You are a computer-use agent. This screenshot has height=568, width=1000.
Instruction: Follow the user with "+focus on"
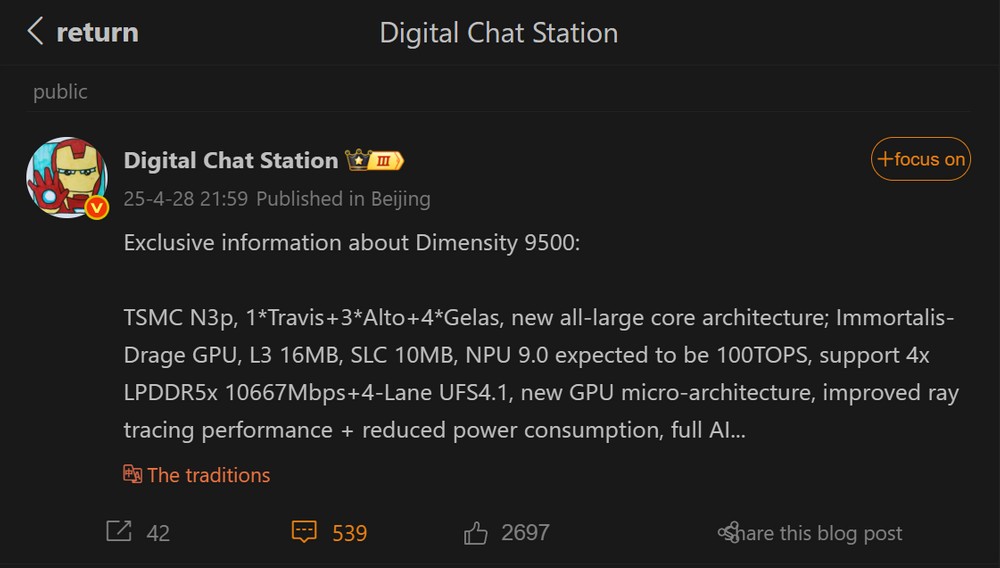click(920, 159)
